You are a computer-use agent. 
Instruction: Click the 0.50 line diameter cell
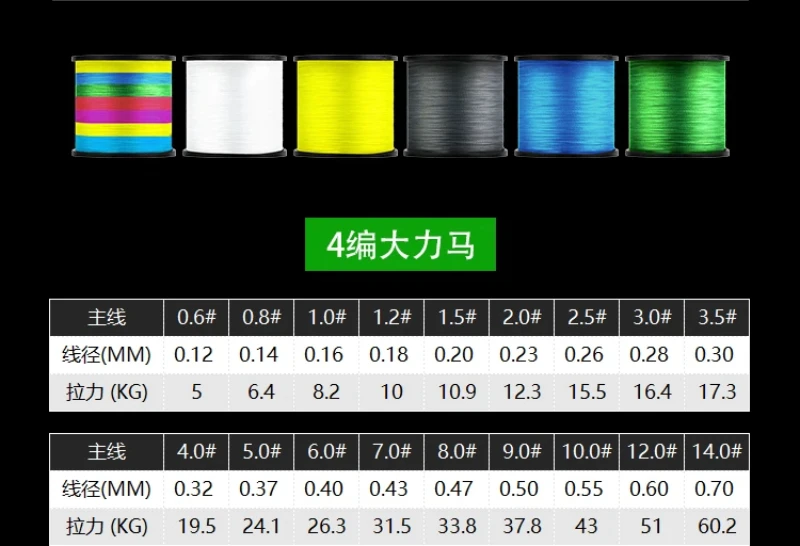coord(519,489)
